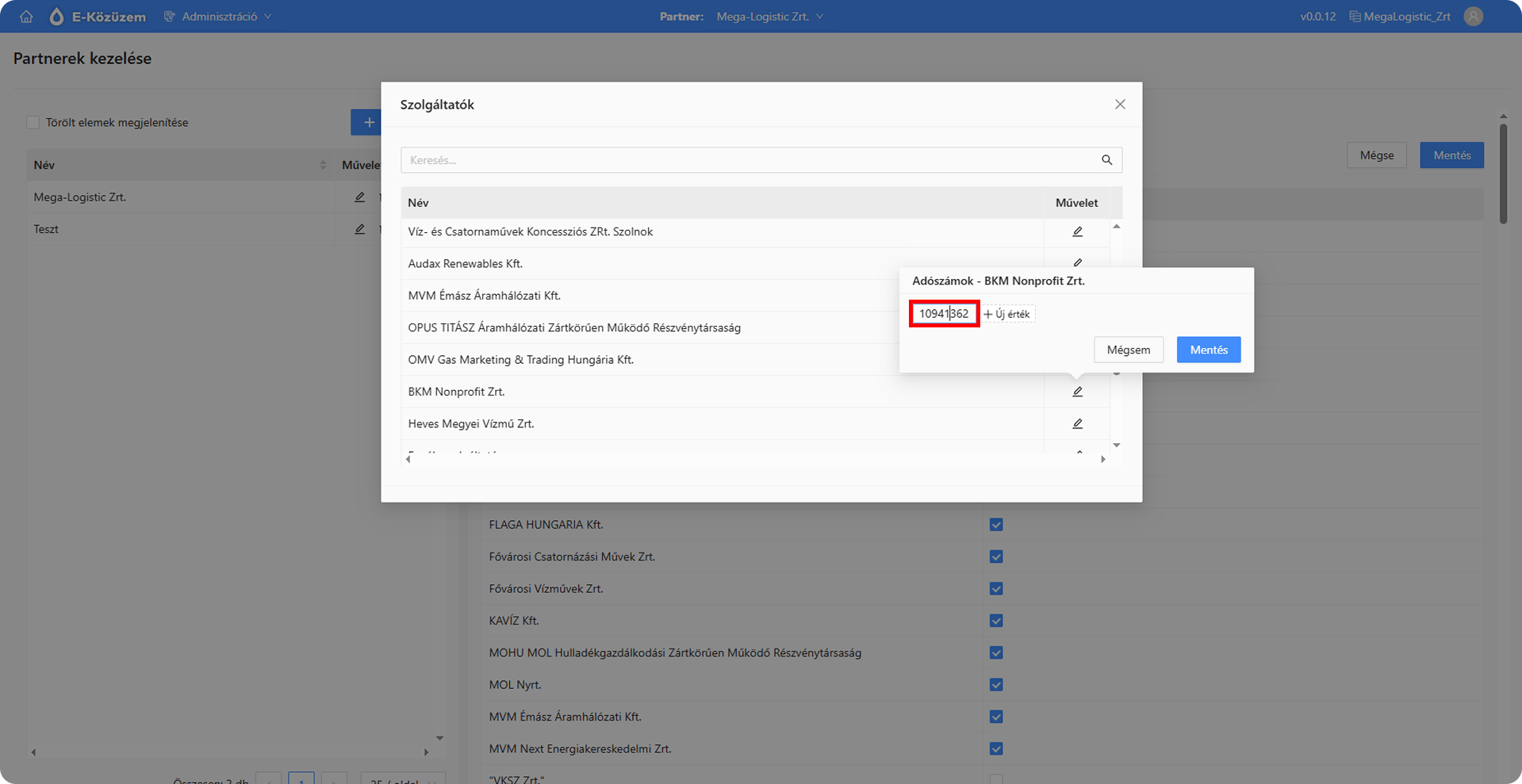Uncheck the FLAGA HUNGARIA Kft. checkbox
This screenshot has height=784, width=1522.
click(x=996, y=525)
